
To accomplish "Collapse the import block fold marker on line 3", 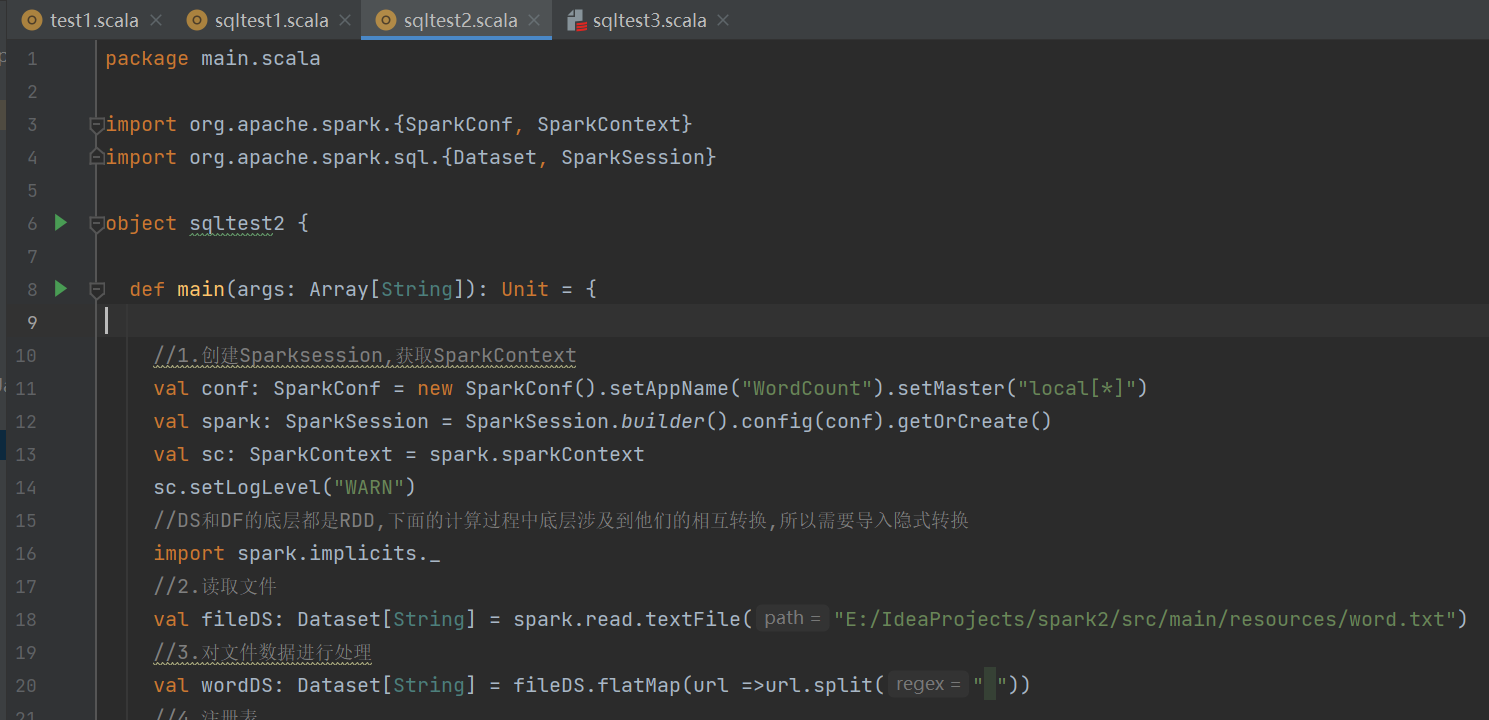I will click(x=97, y=125).
